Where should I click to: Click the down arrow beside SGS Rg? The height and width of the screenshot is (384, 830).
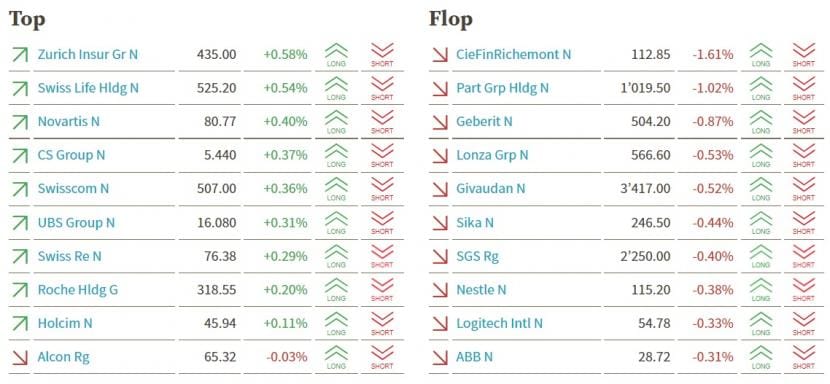click(440, 256)
